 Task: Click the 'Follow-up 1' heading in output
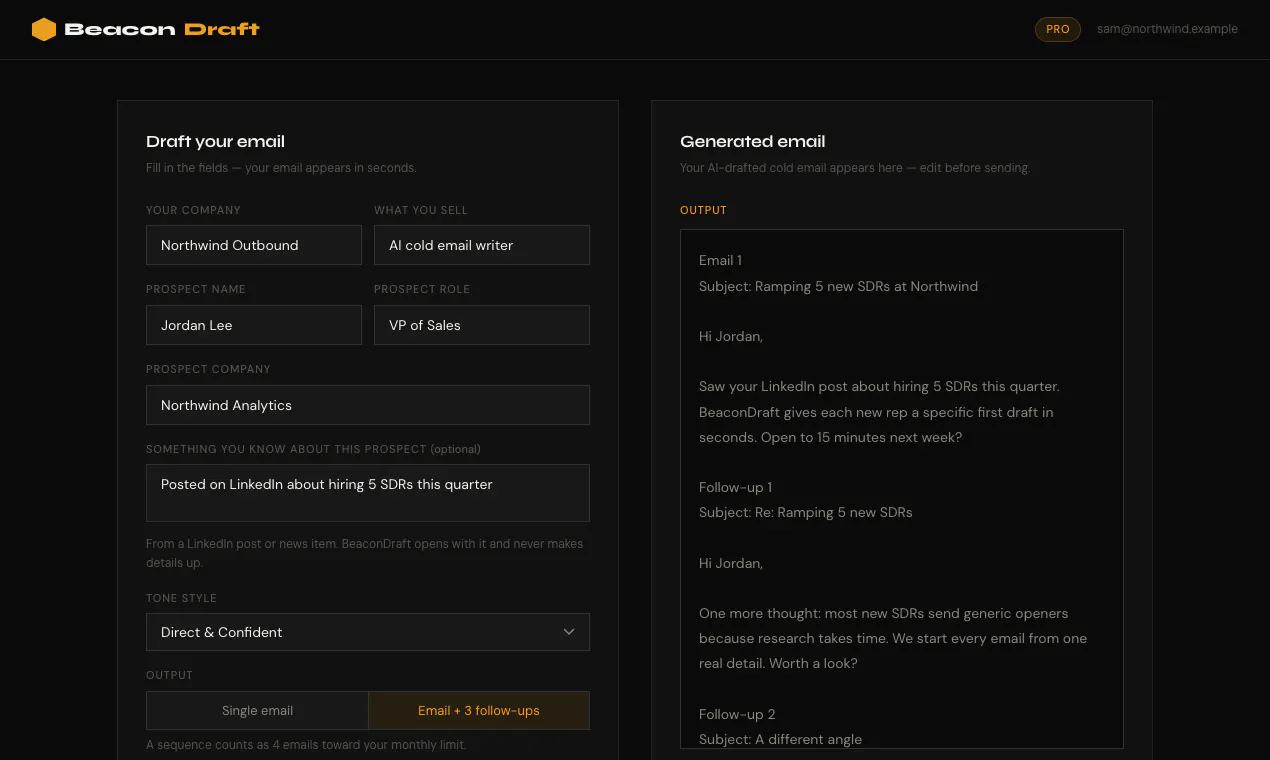[x=735, y=487]
